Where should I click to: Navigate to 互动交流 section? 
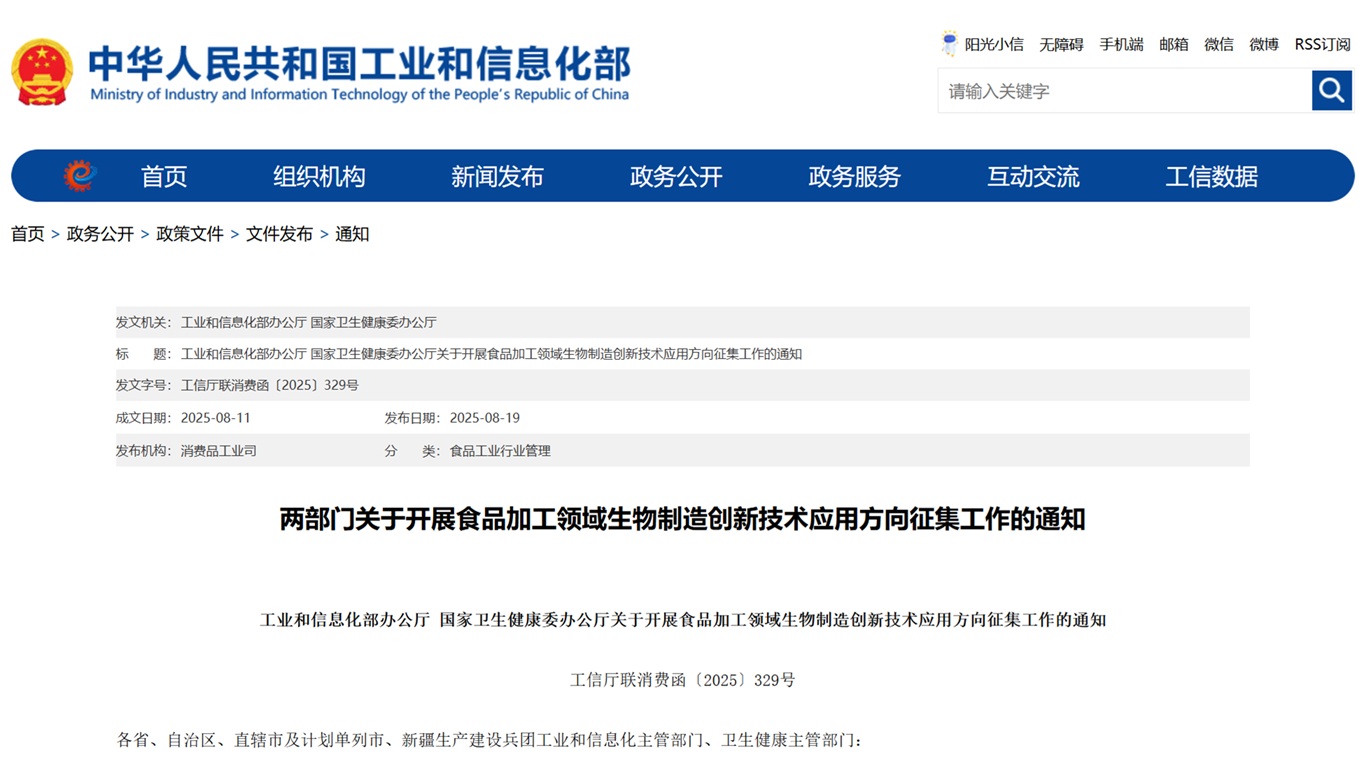coord(1033,177)
